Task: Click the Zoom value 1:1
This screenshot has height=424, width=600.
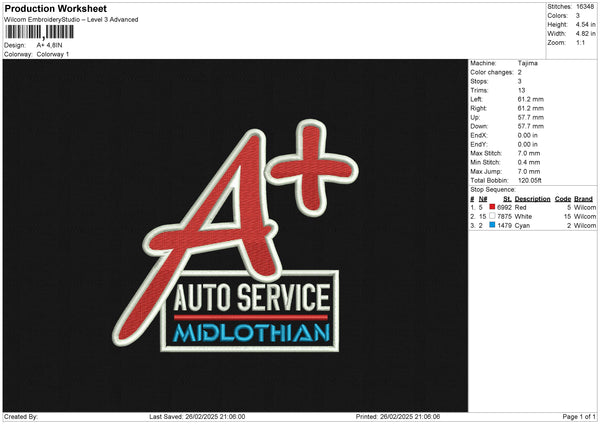Action: click(580, 43)
